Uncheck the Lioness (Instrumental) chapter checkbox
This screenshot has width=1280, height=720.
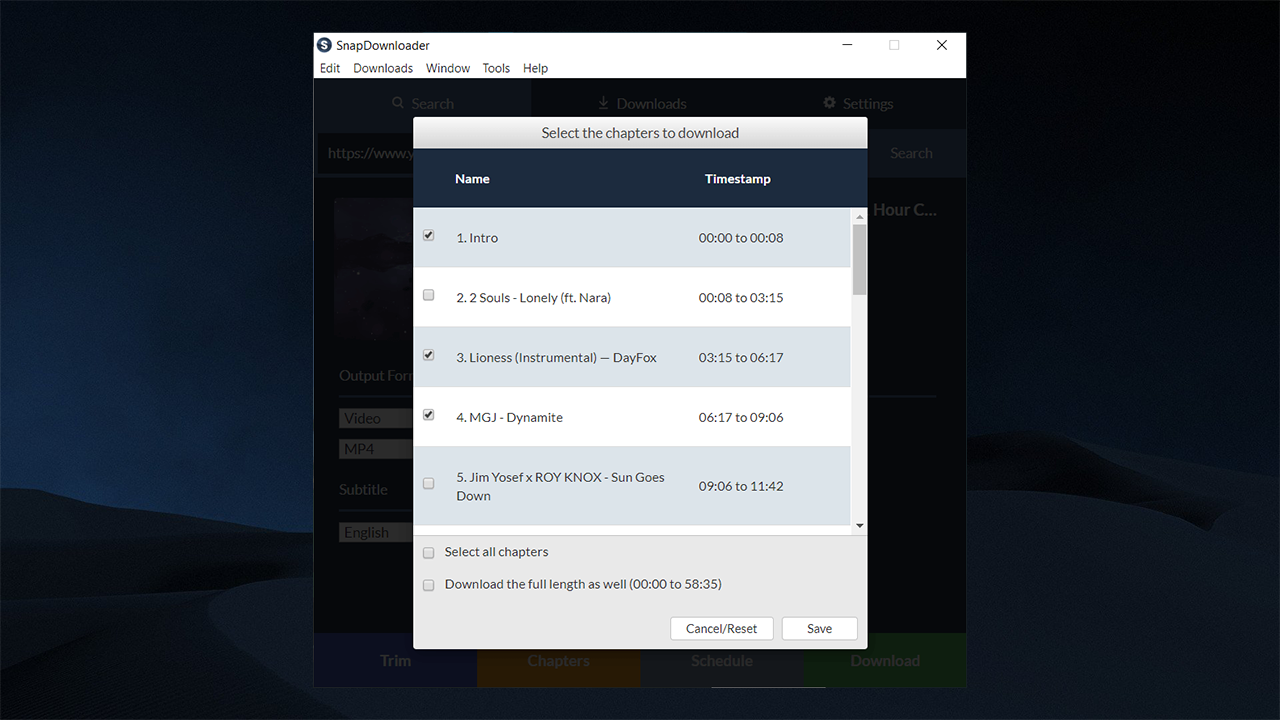[429, 355]
